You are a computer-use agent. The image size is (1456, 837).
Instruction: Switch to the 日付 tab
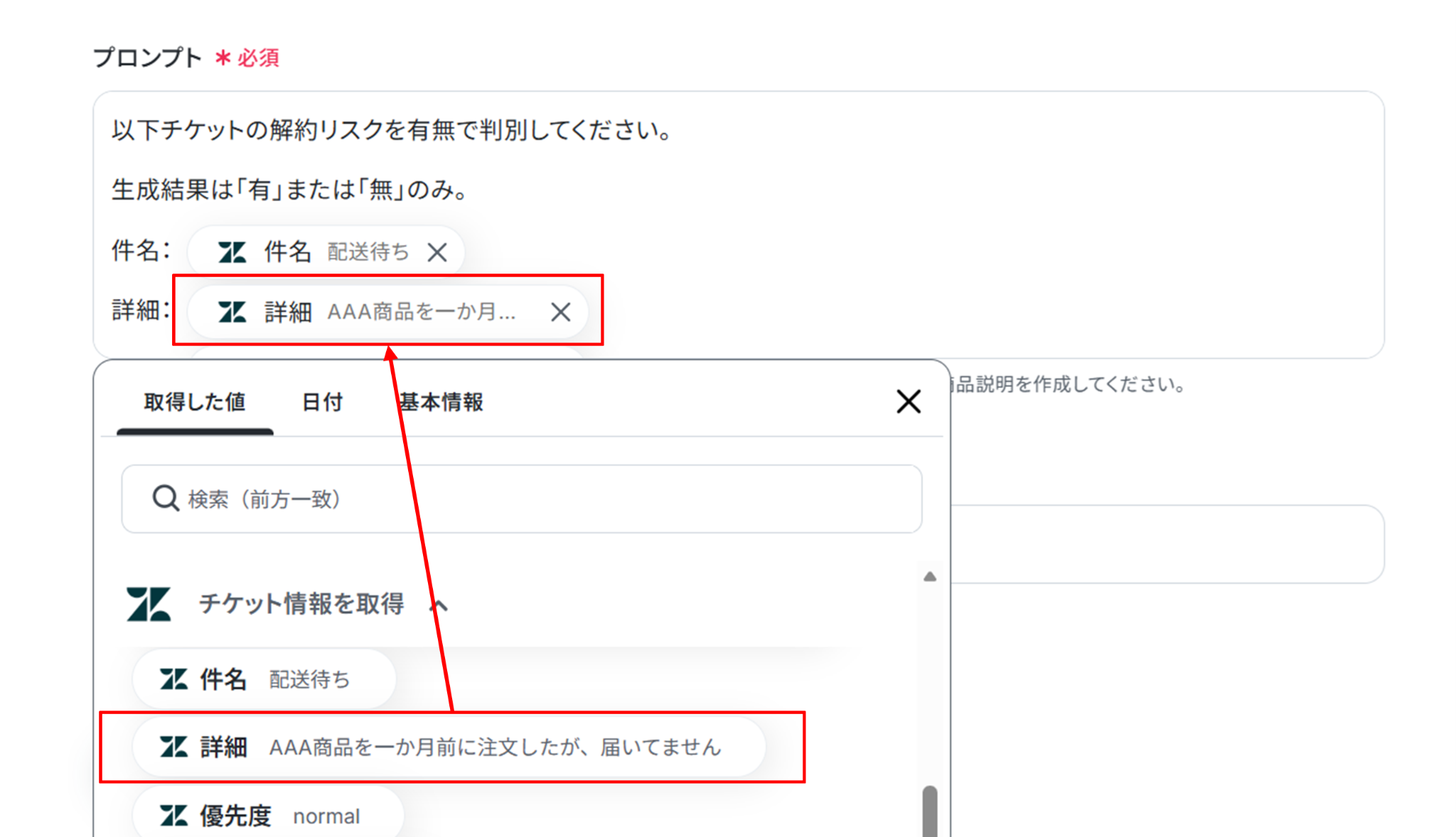coord(322,402)
